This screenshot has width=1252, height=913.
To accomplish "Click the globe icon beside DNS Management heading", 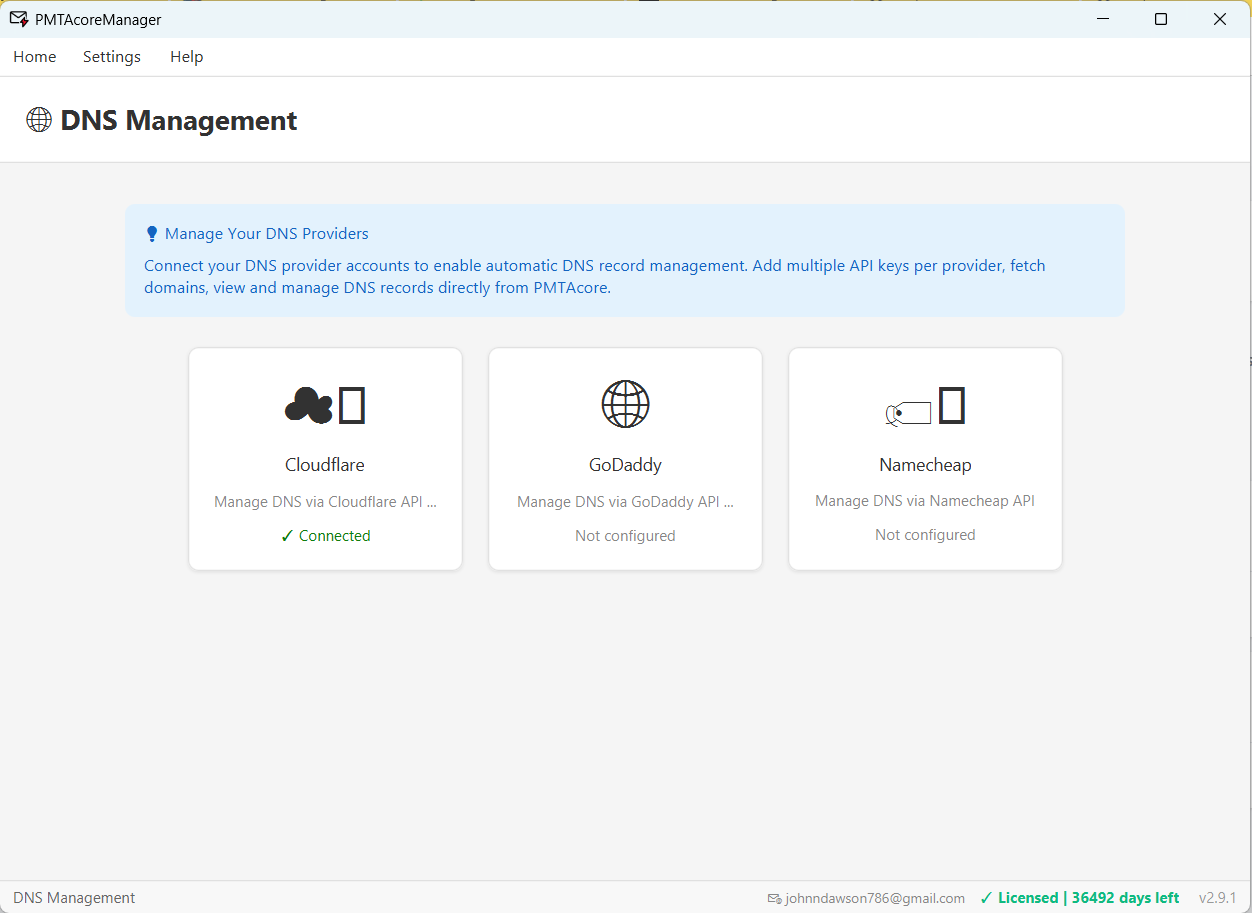I will (x=38, y=119).
